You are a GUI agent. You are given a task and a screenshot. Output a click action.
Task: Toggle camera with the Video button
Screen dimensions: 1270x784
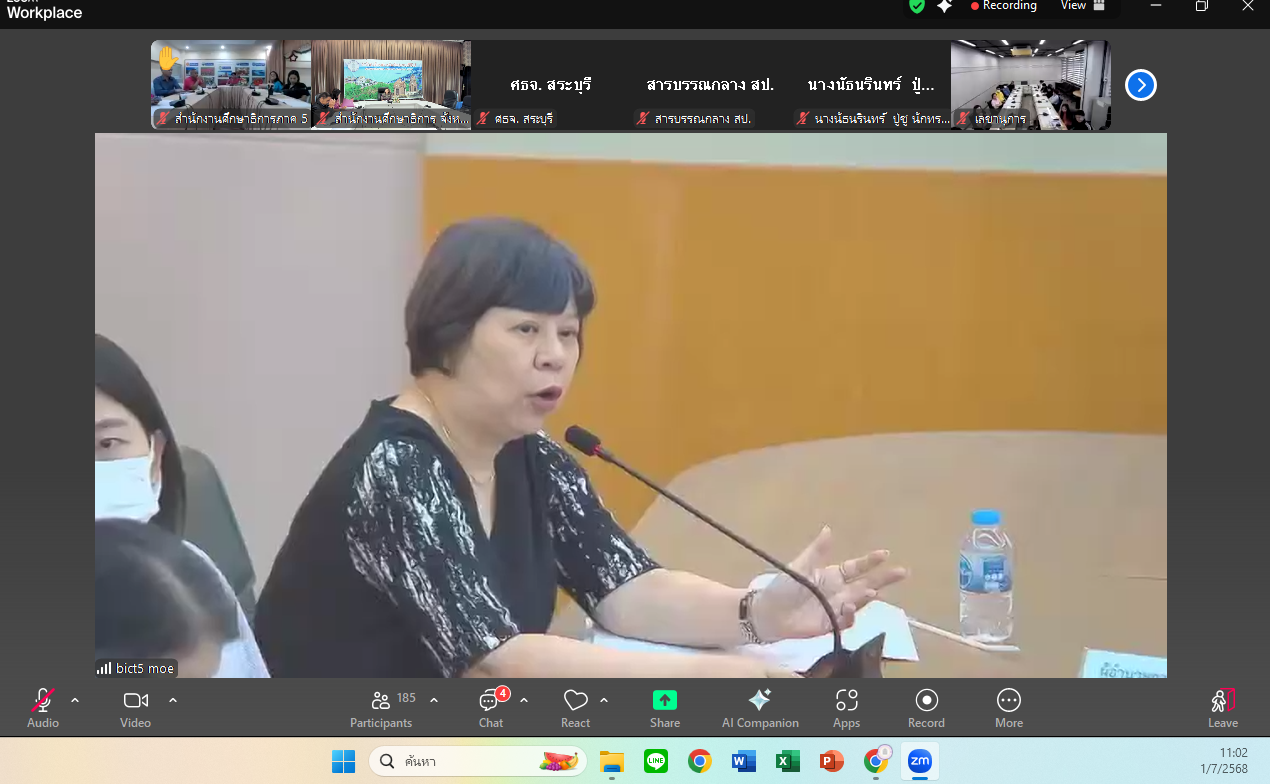pyautogui.click(x=136, y=708)
